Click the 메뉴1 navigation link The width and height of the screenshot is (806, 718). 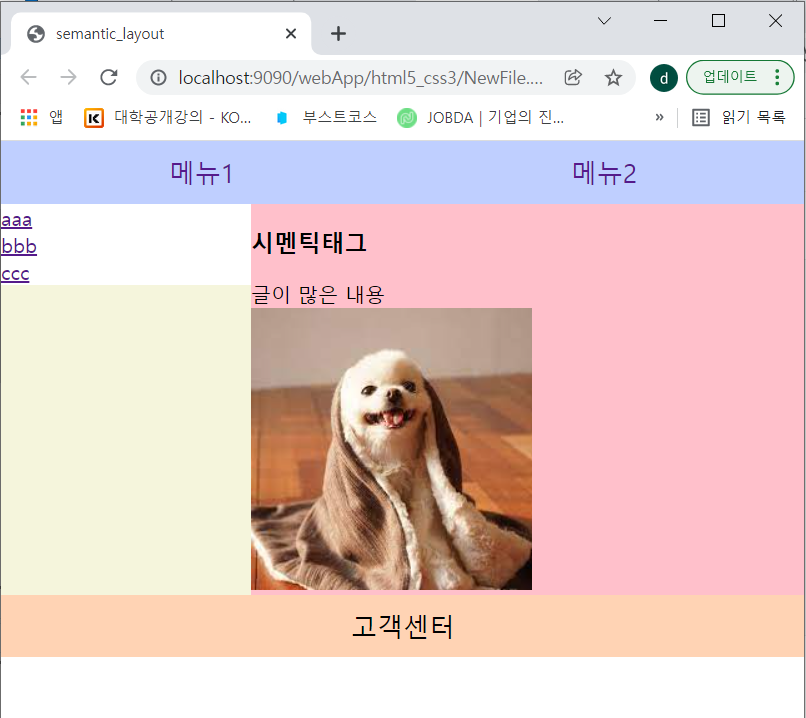pos(202,173)
